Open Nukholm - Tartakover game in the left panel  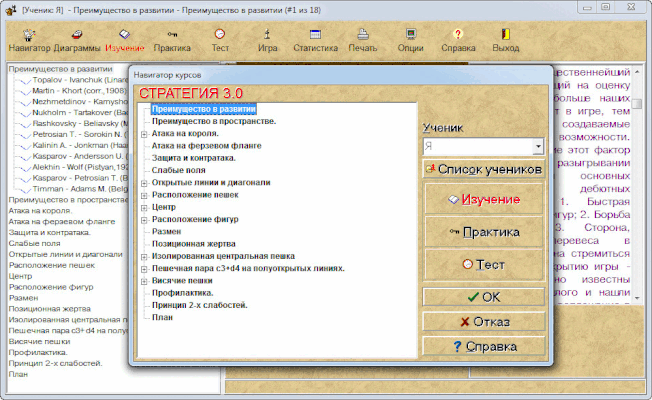coord(80,112)
